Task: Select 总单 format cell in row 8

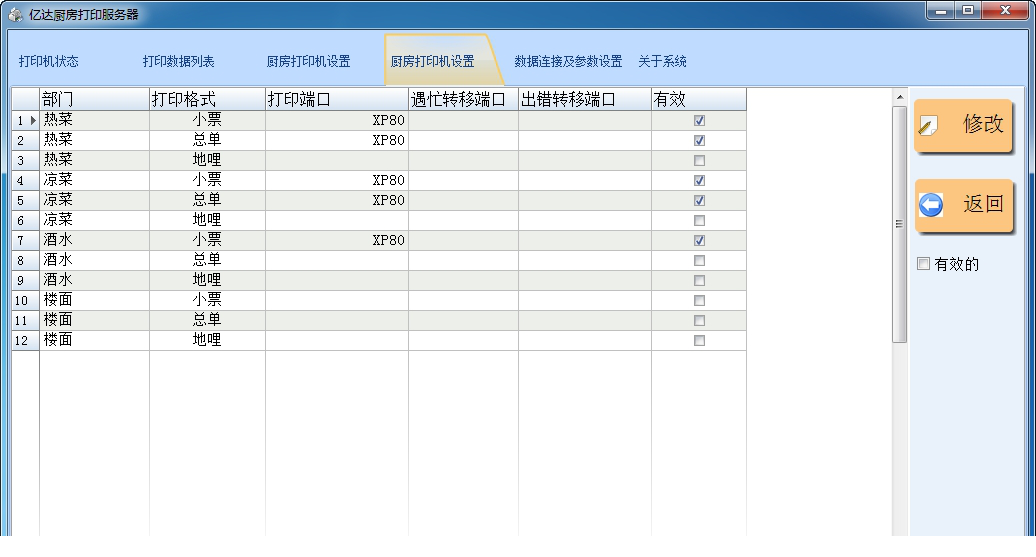Action: (207, 260)
